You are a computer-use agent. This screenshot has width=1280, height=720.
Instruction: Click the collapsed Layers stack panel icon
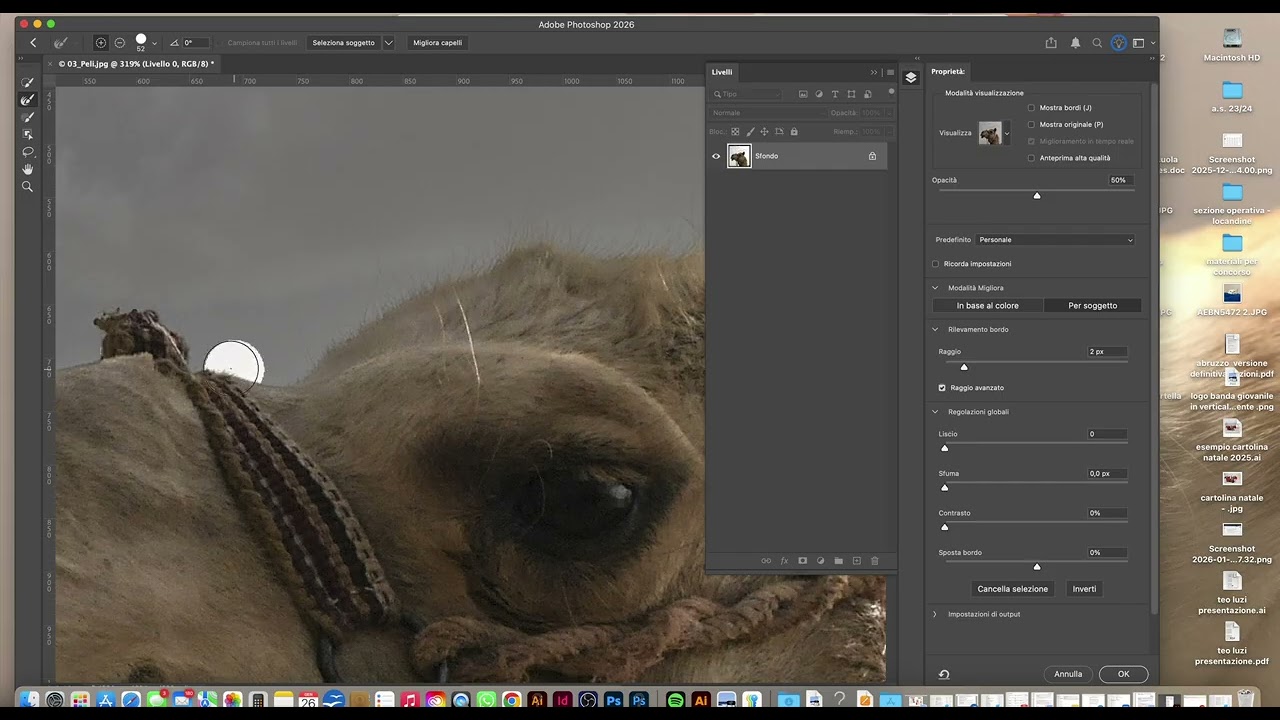point(911,77)
